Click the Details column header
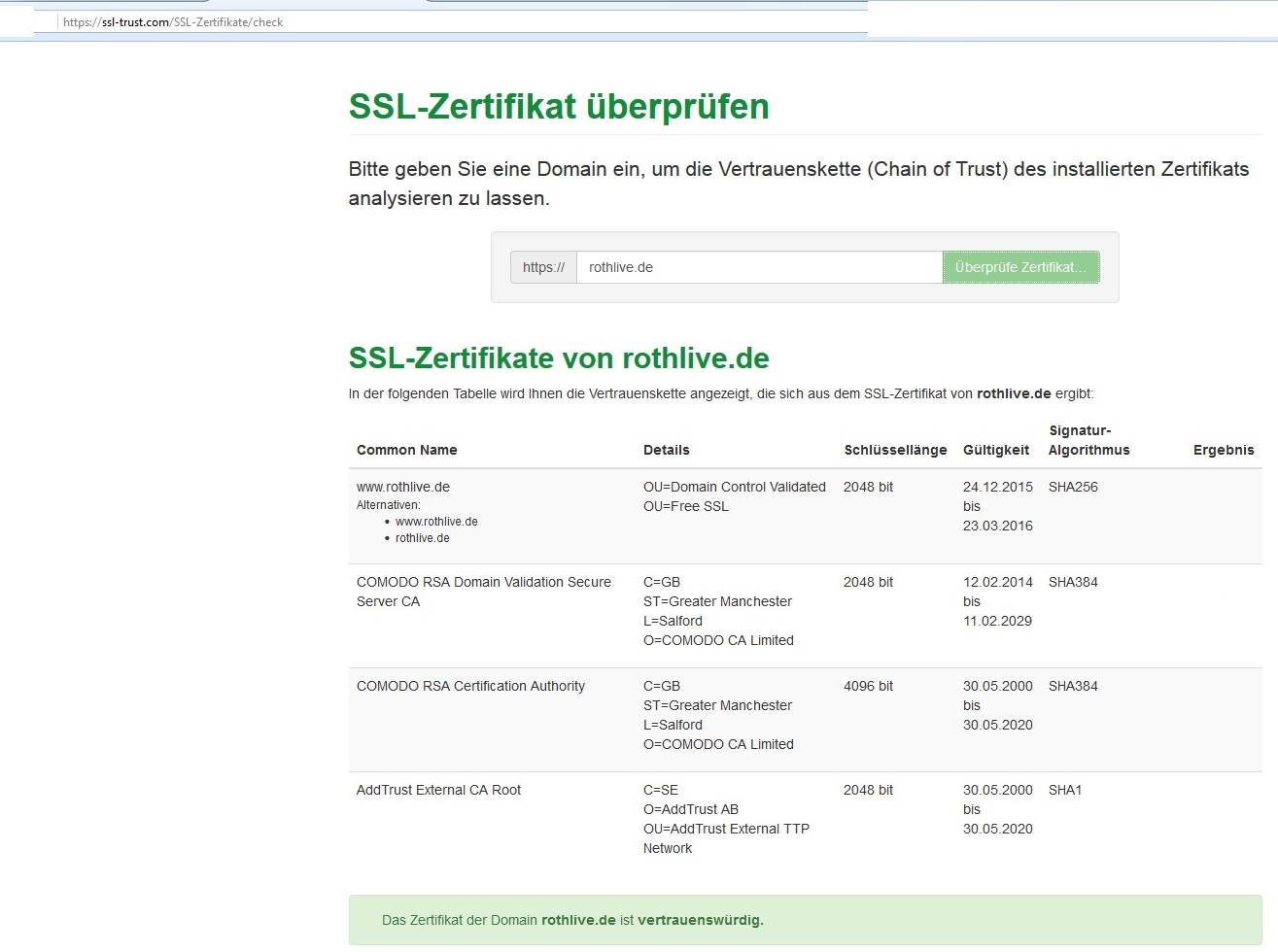 click(x=667, y=450)
